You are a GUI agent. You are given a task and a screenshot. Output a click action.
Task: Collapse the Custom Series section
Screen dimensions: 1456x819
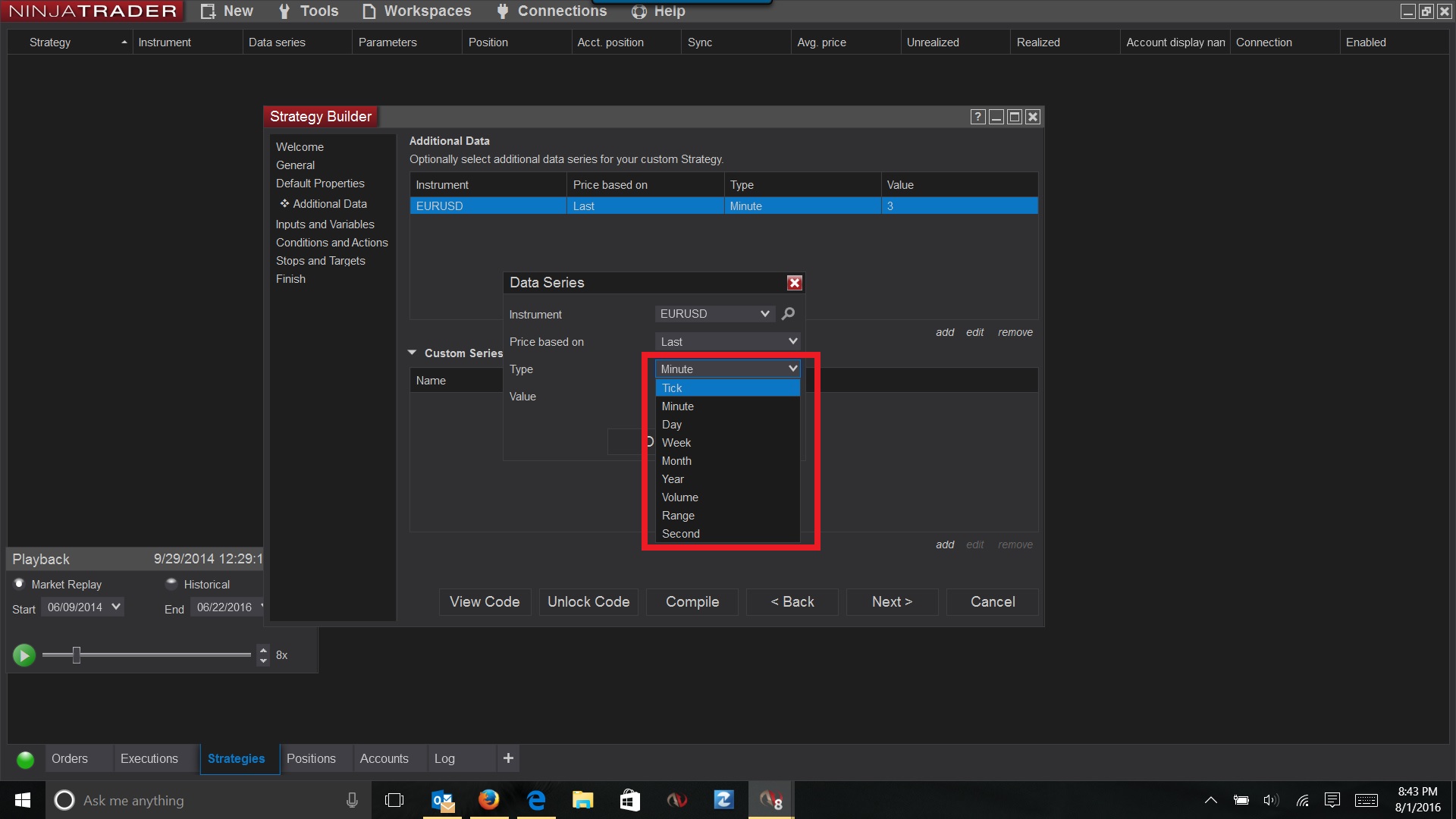[413, 353]
